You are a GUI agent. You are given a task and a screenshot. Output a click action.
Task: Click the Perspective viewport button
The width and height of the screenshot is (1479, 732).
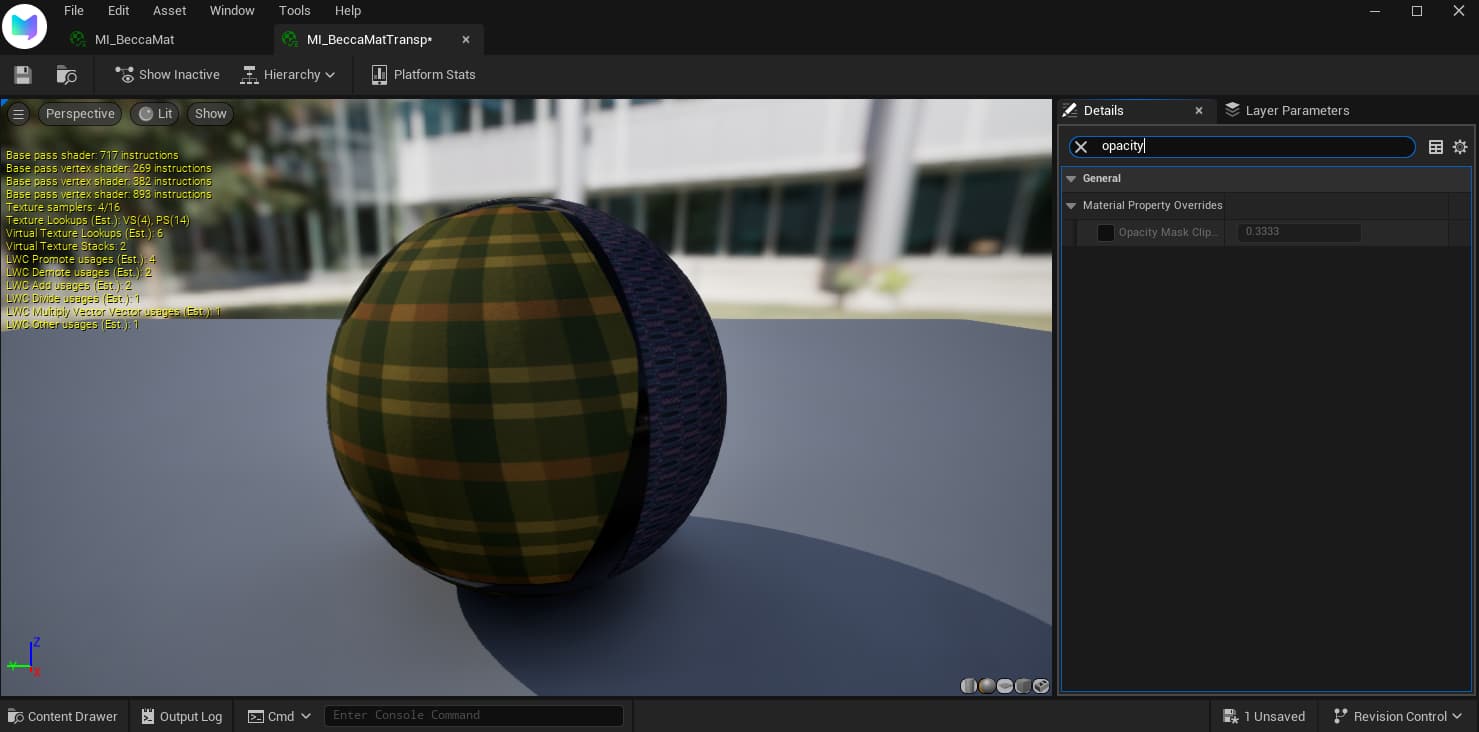[80, 114]
